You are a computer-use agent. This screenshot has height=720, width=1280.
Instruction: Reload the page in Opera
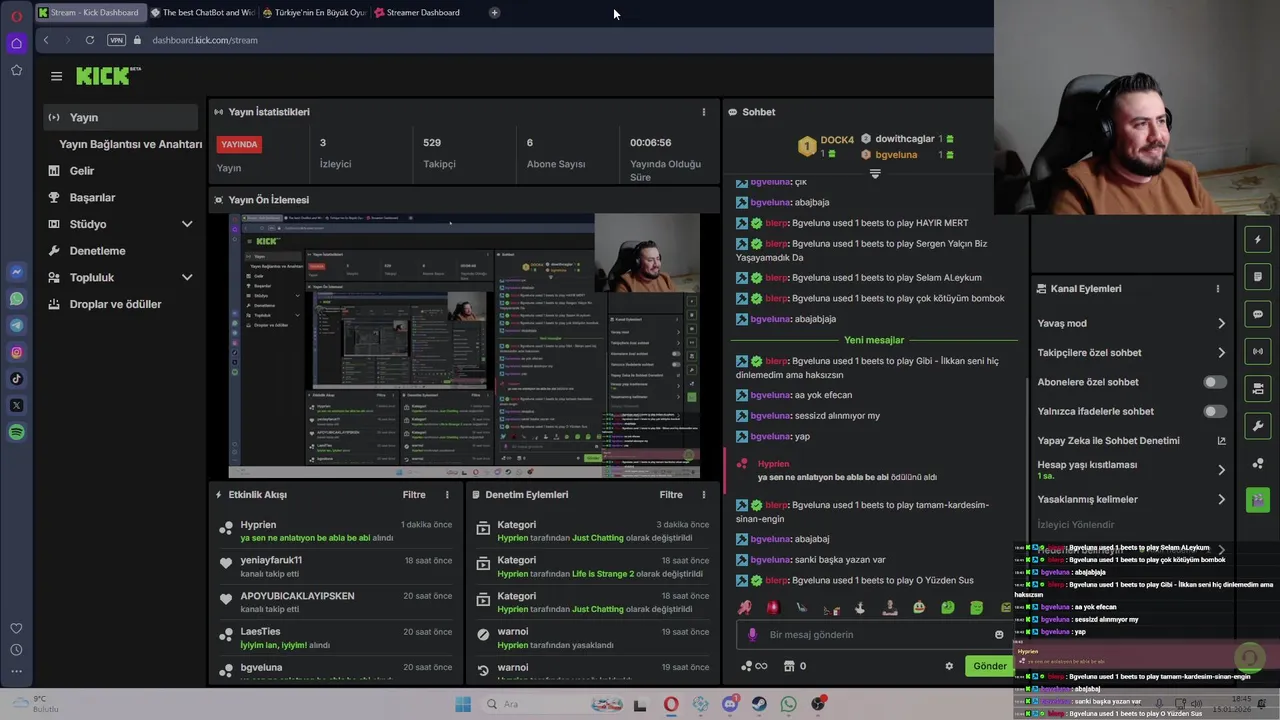click(x=90, y=40)
